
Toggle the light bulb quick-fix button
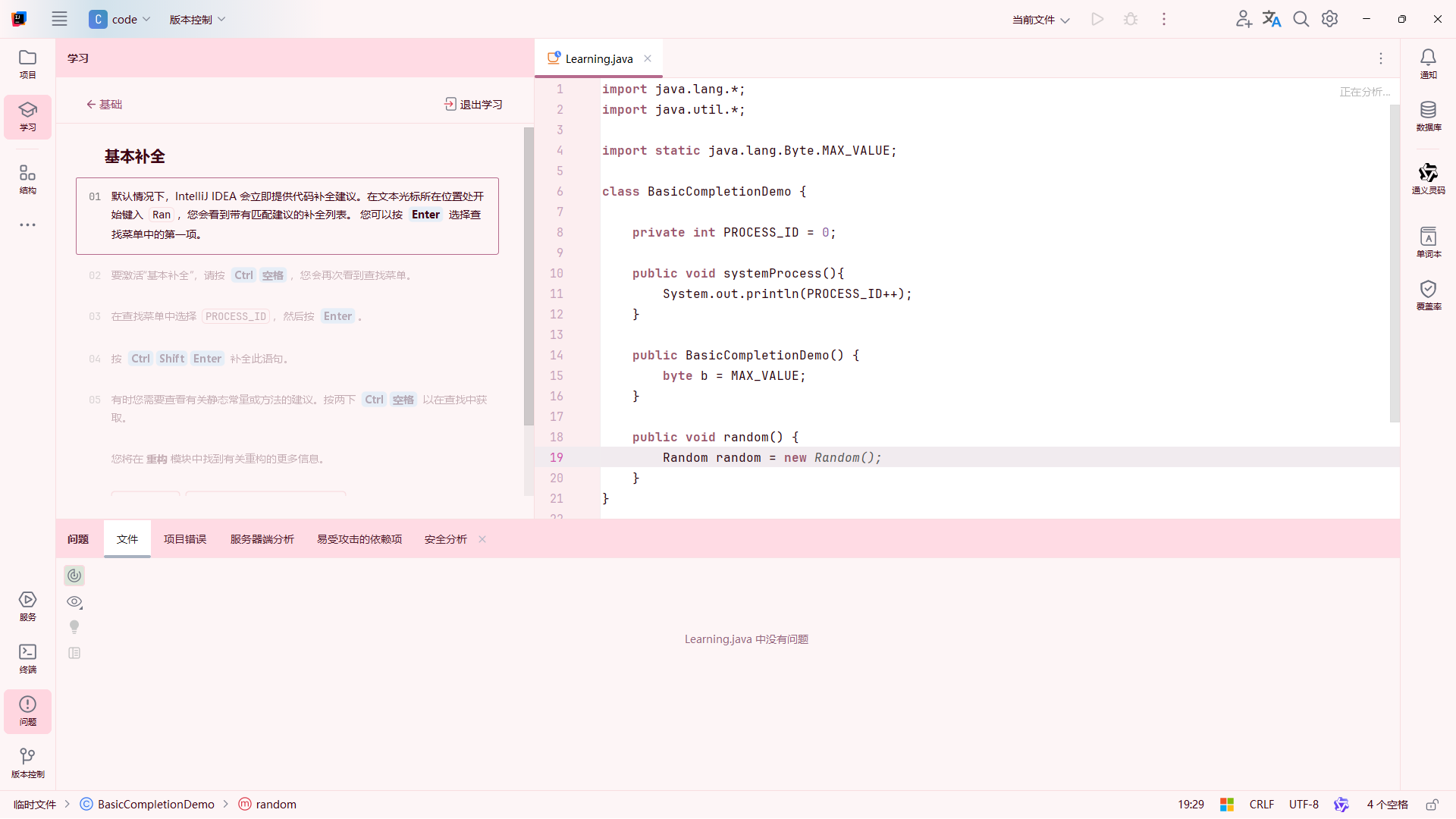(x=74, y=627)
